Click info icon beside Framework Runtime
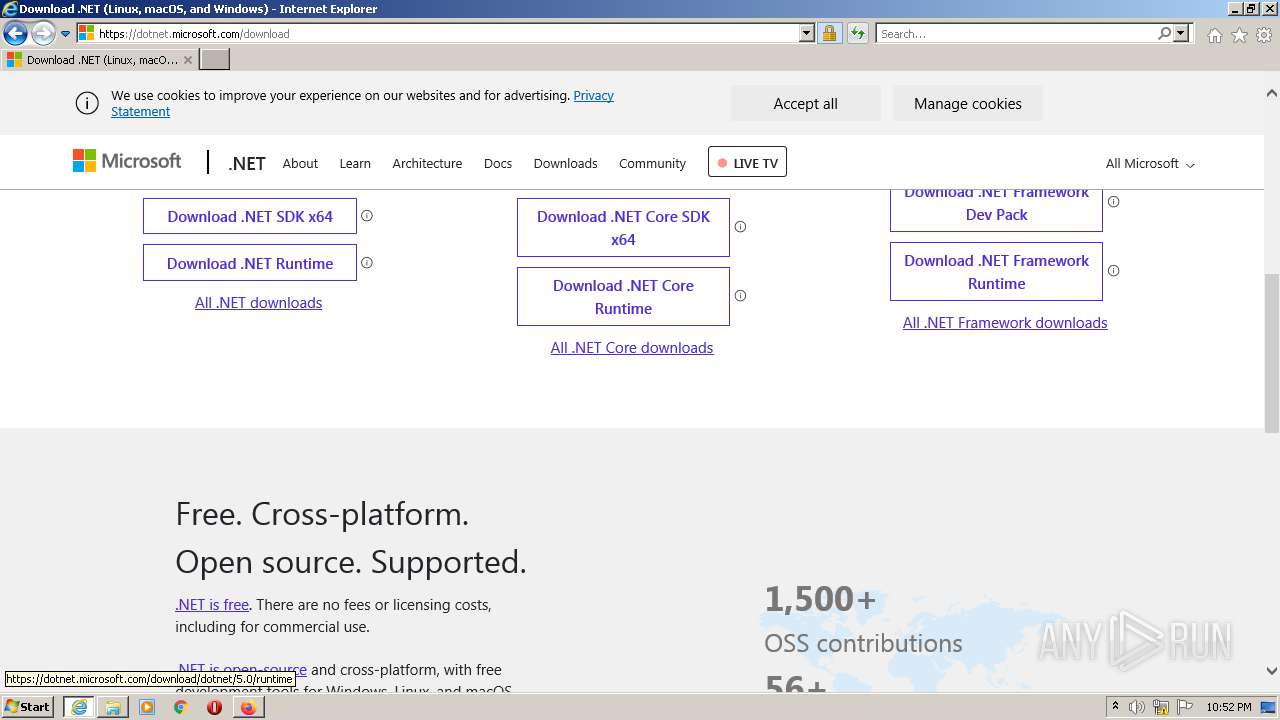This screenshot has height=720, width=1280. pos(1114,271)
